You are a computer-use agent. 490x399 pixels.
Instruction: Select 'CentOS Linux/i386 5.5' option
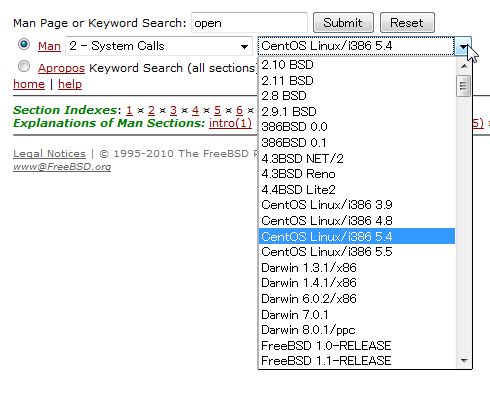click(x=357, y=252)
